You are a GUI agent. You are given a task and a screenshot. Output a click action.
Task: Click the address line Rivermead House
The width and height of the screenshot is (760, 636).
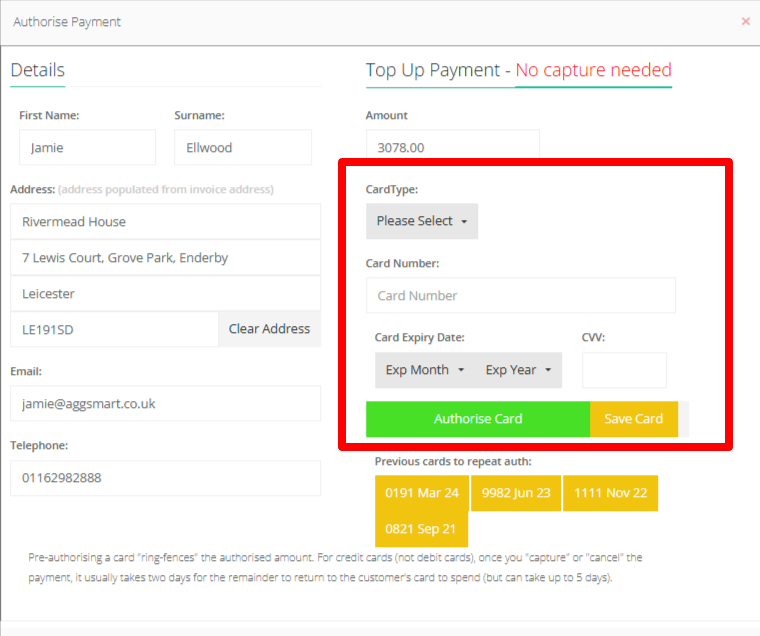click(x=165, y=222)
